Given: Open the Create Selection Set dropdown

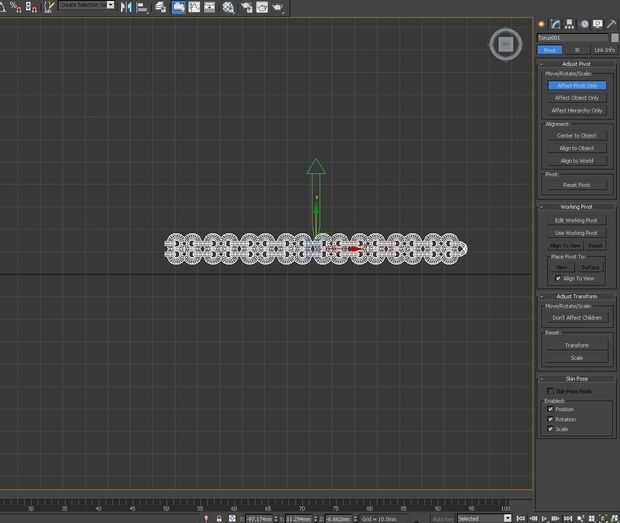Looking at the screenshot, I should (85, 5).
